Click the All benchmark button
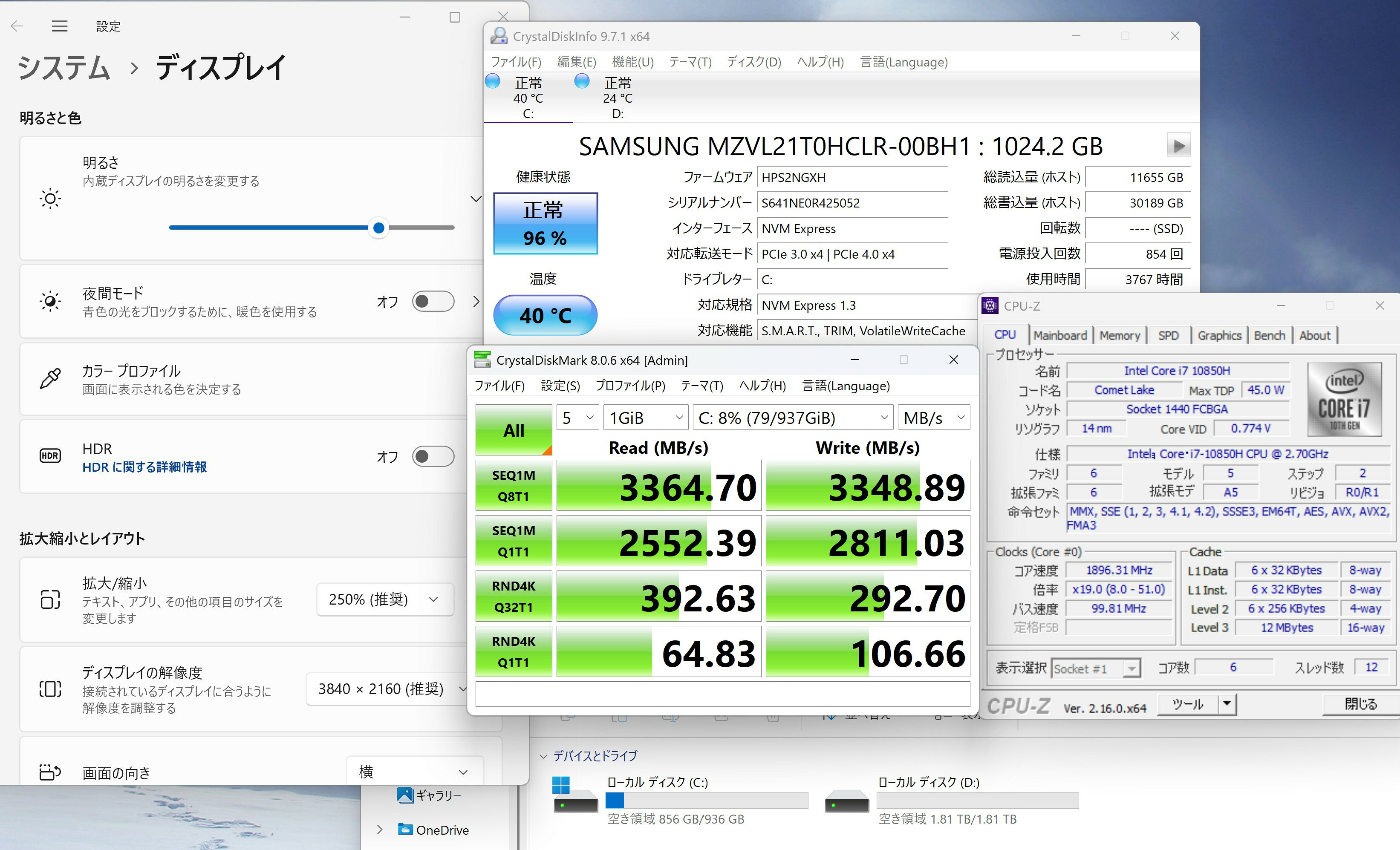Viewport: 1400px width, 850px height. (x=514, y=430)
